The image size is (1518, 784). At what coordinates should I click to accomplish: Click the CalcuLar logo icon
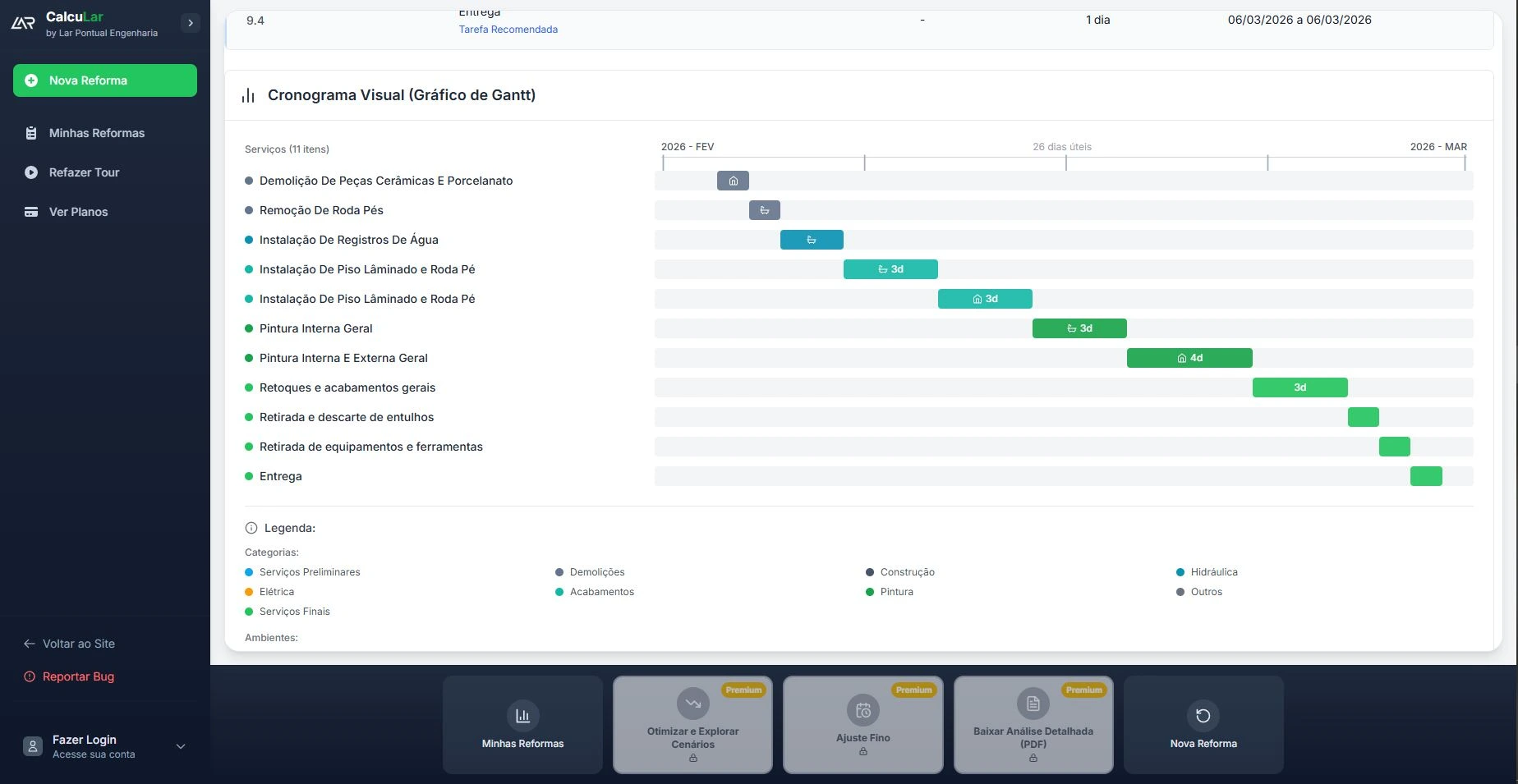(23, 22)
